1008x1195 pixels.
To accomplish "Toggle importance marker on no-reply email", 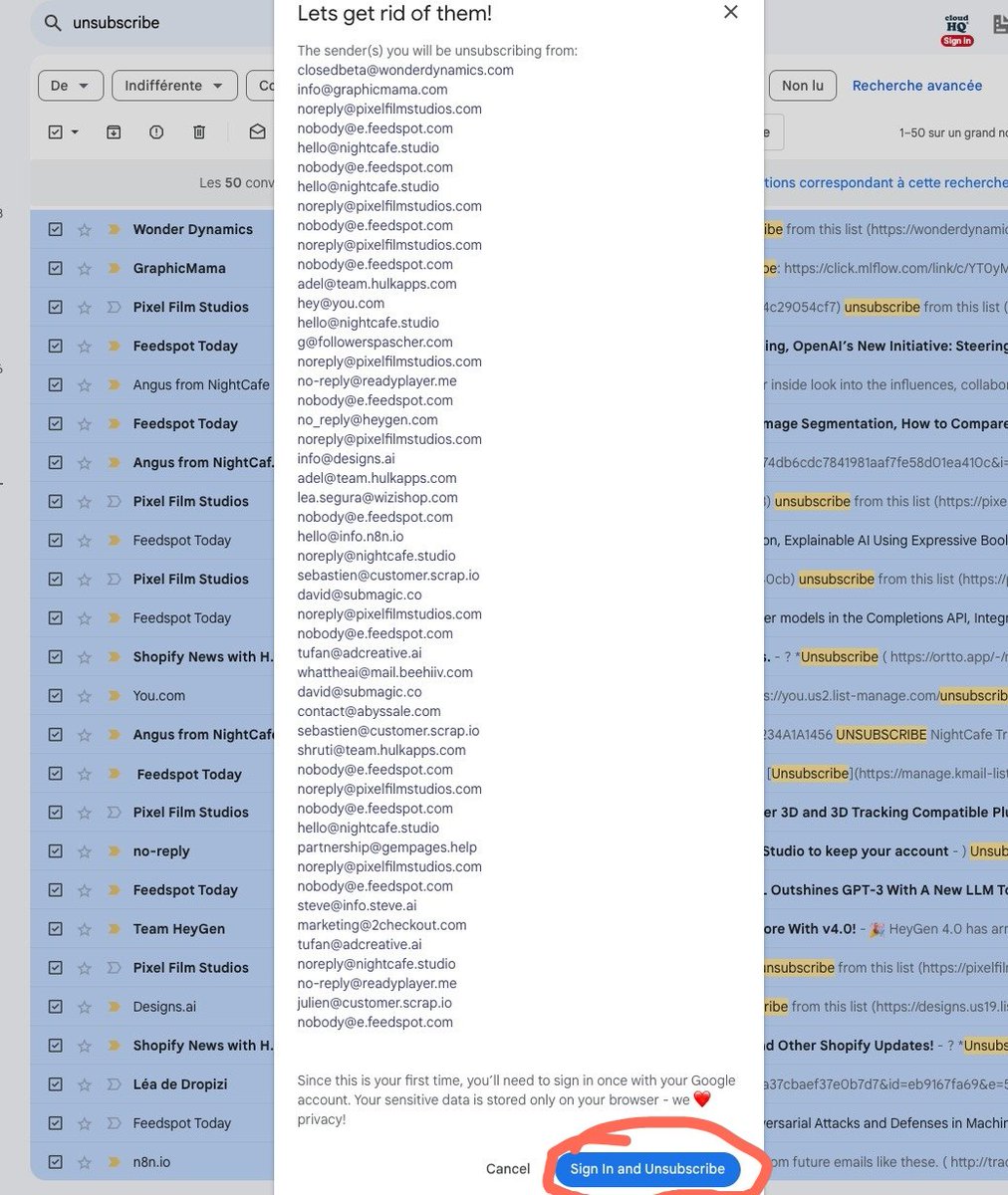I will pos(114,850).
